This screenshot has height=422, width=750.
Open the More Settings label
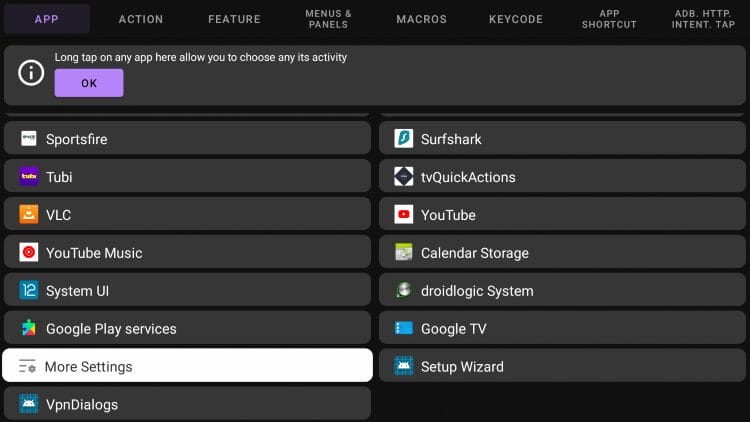pyautogui.click(x=88, y=366)
